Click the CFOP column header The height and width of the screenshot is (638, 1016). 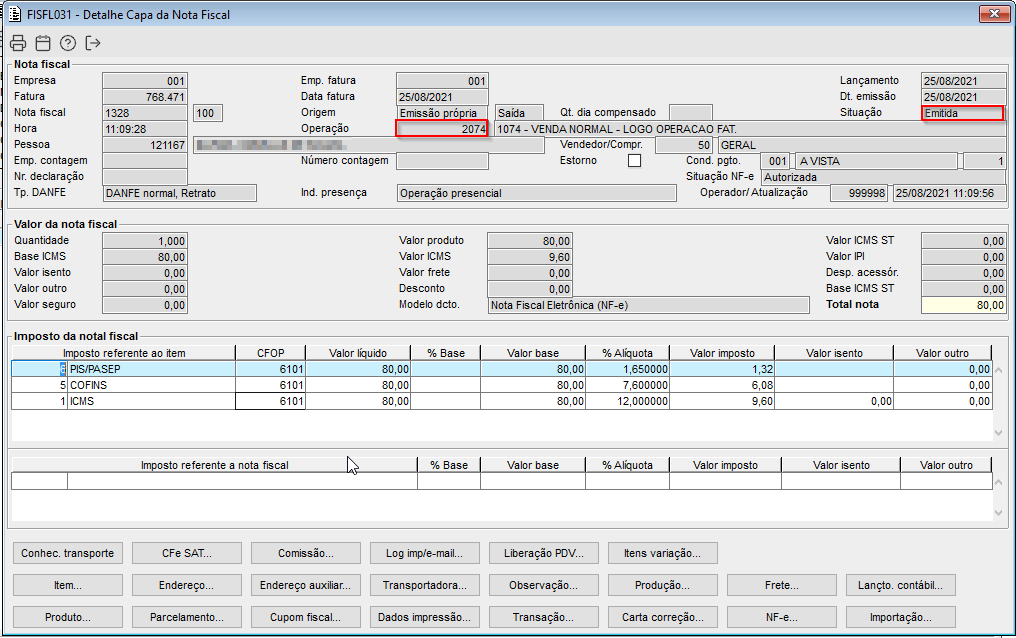point(270,353)
